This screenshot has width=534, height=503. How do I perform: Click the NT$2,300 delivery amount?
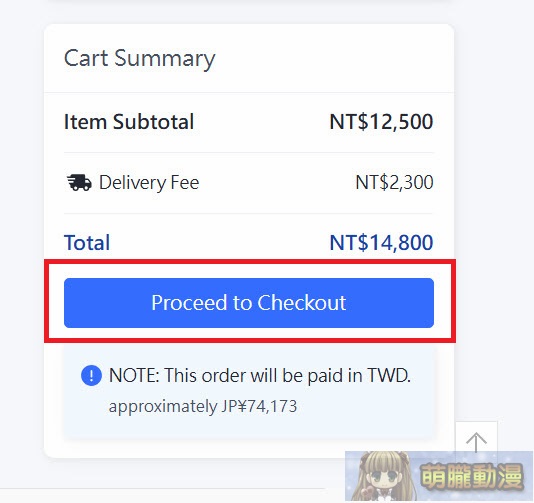394,183
